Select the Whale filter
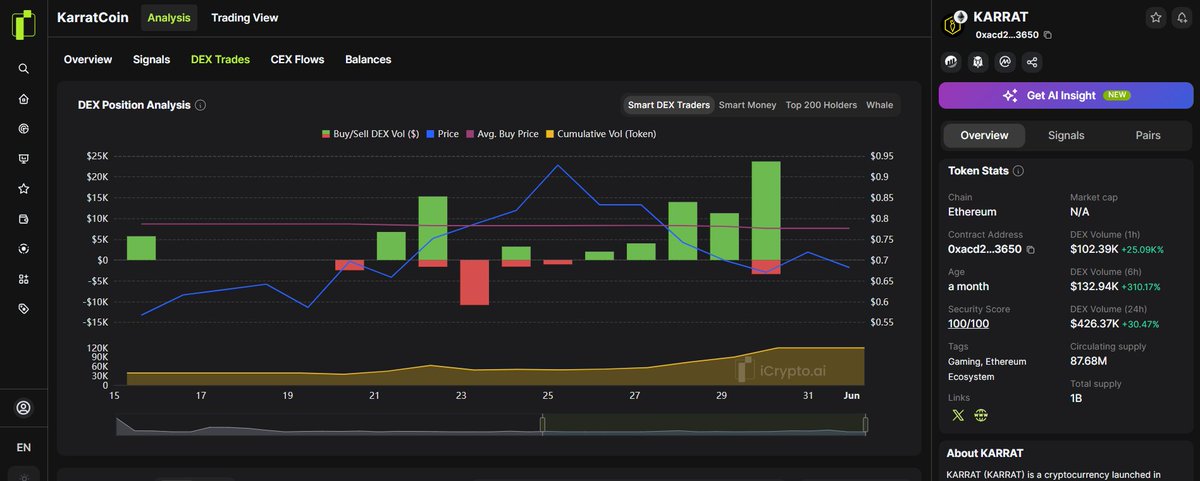This screenshot has height=481, width=1200. [x=879, y=105]
